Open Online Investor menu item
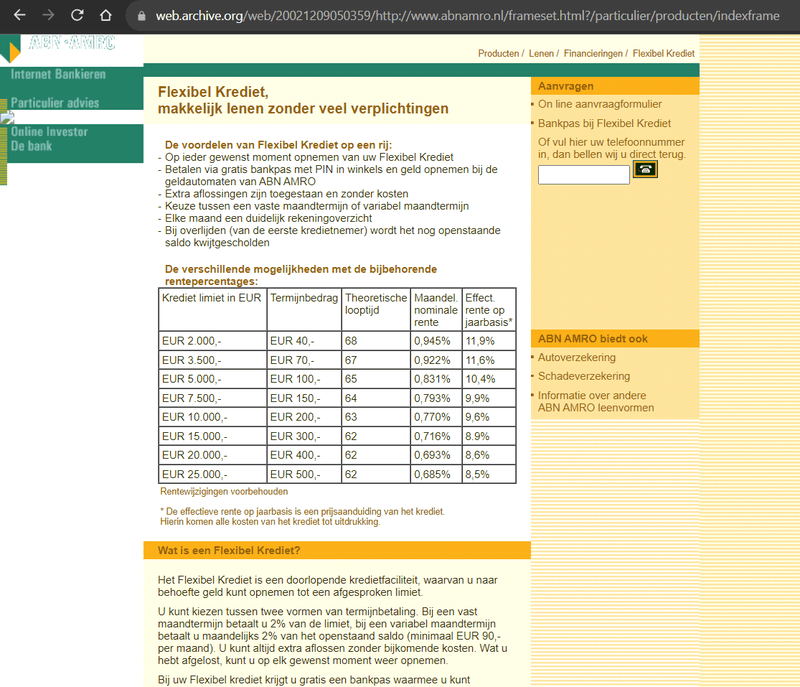Viewport: 800px width, 687px height. click(49, 132)
